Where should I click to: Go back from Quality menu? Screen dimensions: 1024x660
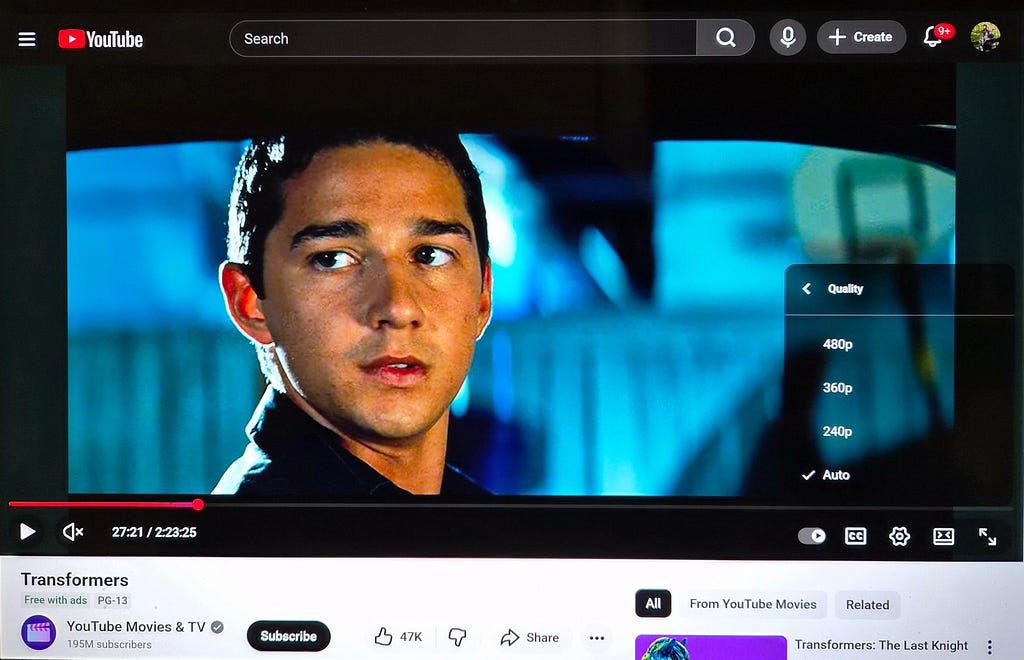click(807, 289)
